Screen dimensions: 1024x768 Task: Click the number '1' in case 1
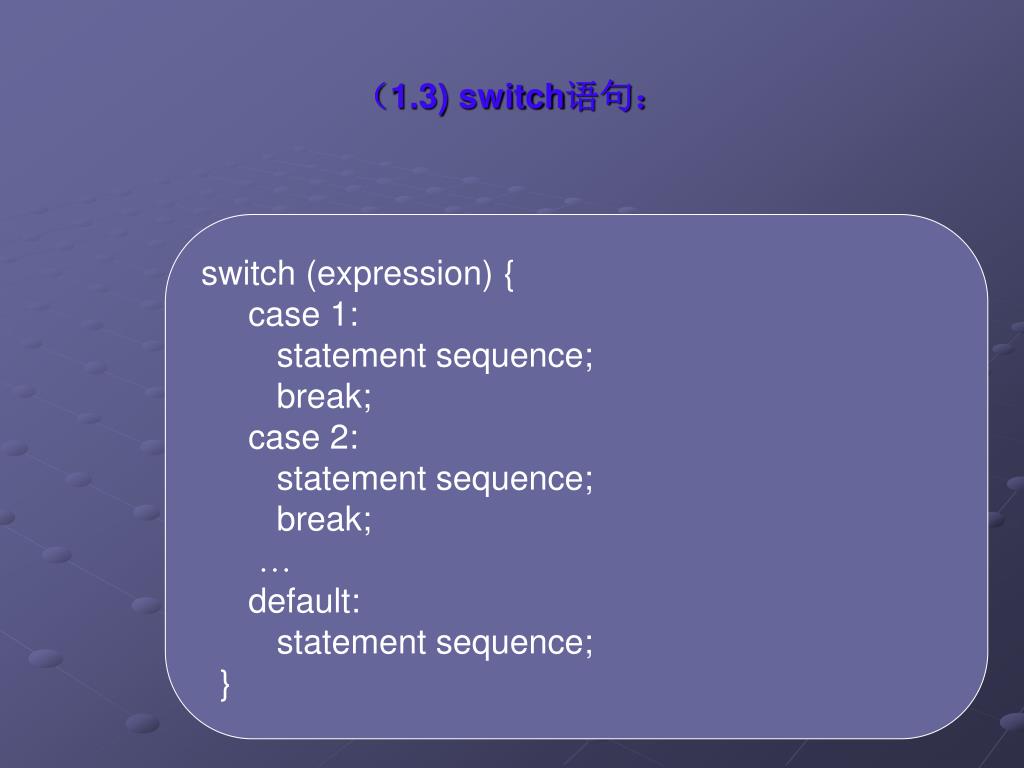tap(338, 315)
